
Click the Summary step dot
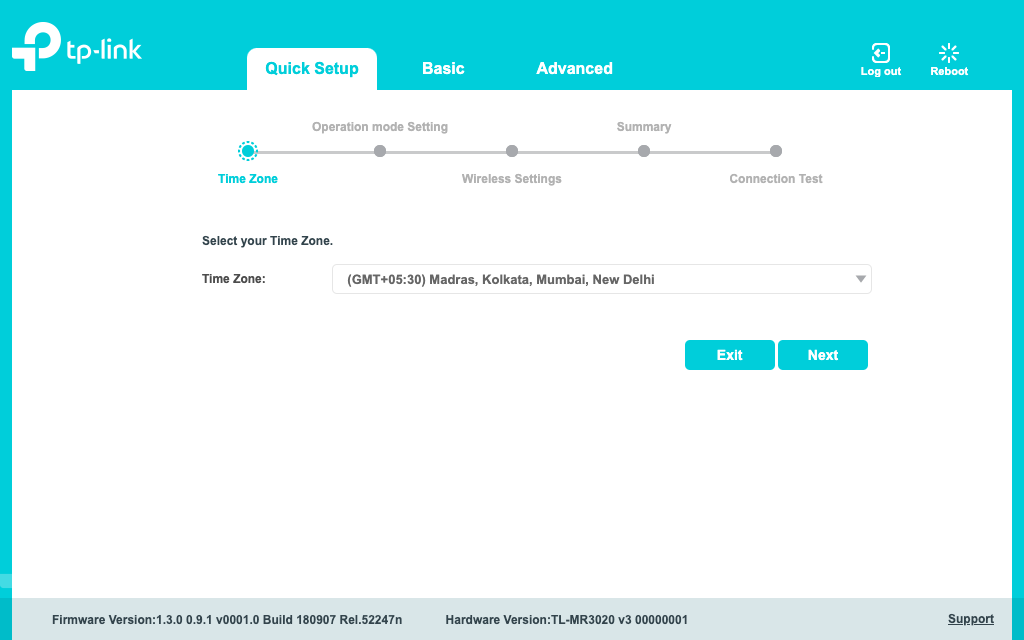tap(644, 151)
